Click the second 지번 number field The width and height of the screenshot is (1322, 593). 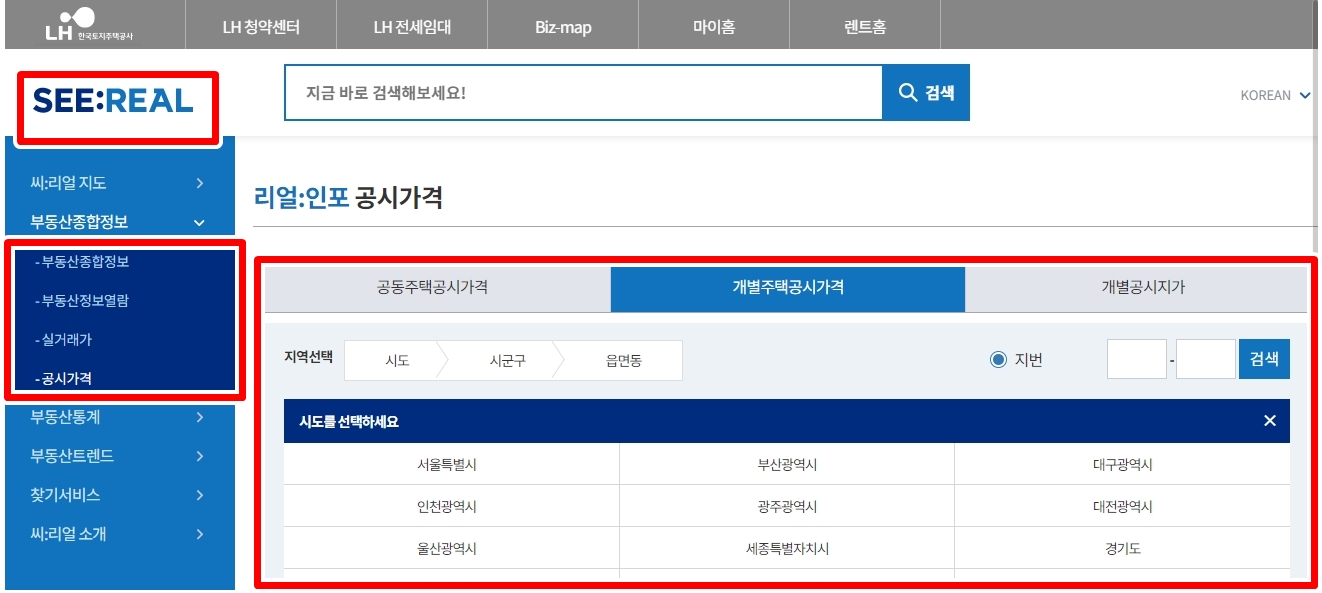(x=1206, y=359)
